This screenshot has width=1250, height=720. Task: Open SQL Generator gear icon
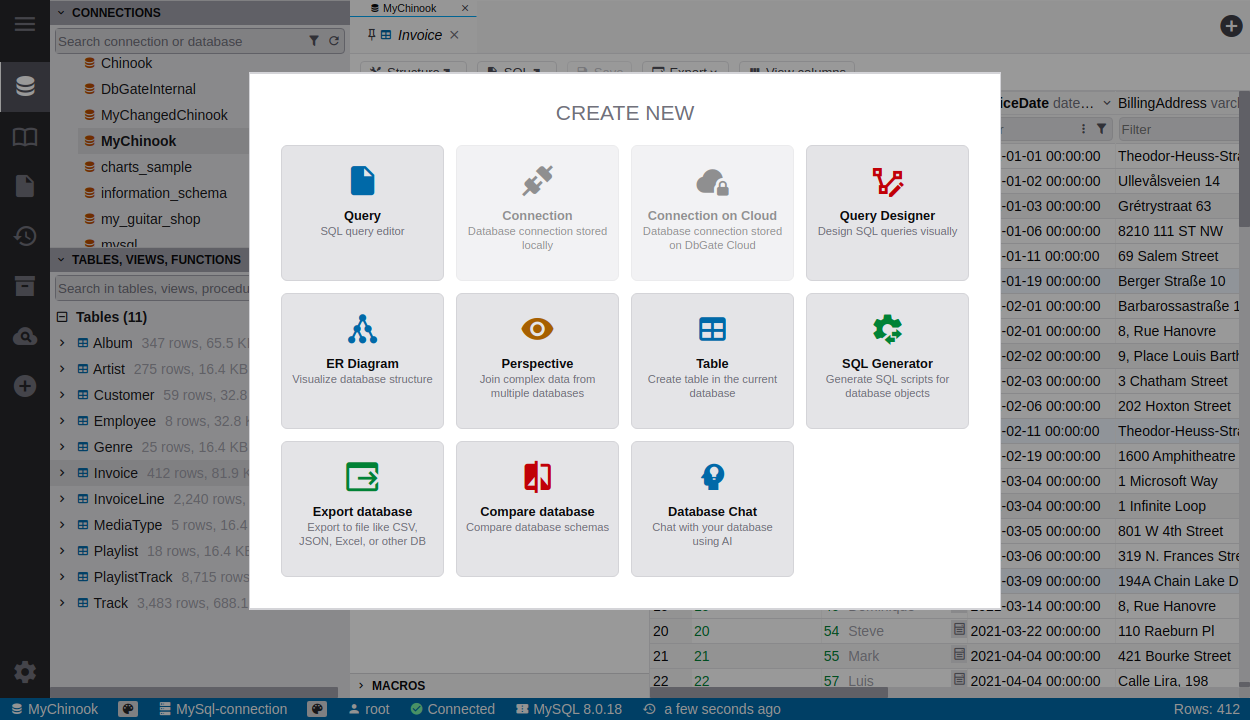pos(887,329)
